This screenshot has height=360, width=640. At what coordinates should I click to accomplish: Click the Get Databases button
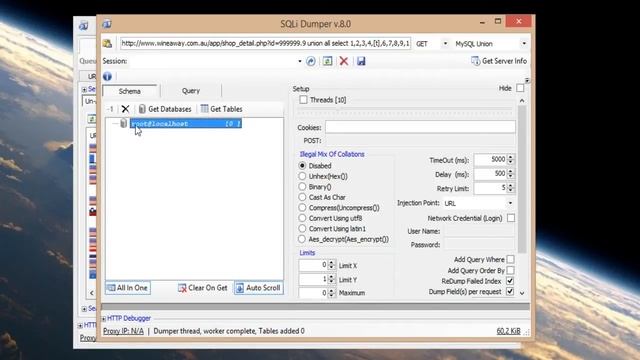pos(165,109)
